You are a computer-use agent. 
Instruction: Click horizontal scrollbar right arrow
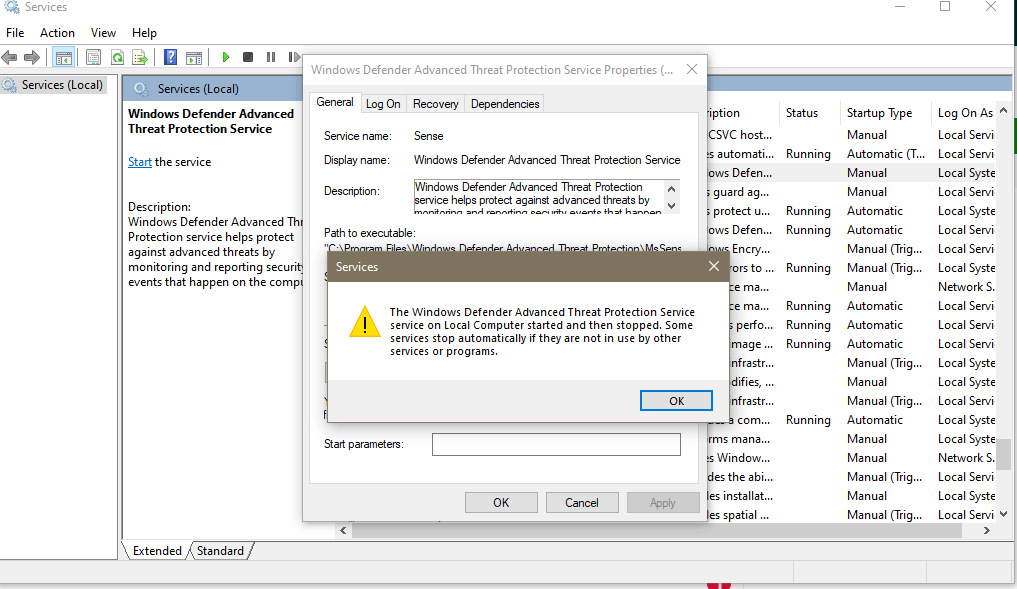click(987, 531)
